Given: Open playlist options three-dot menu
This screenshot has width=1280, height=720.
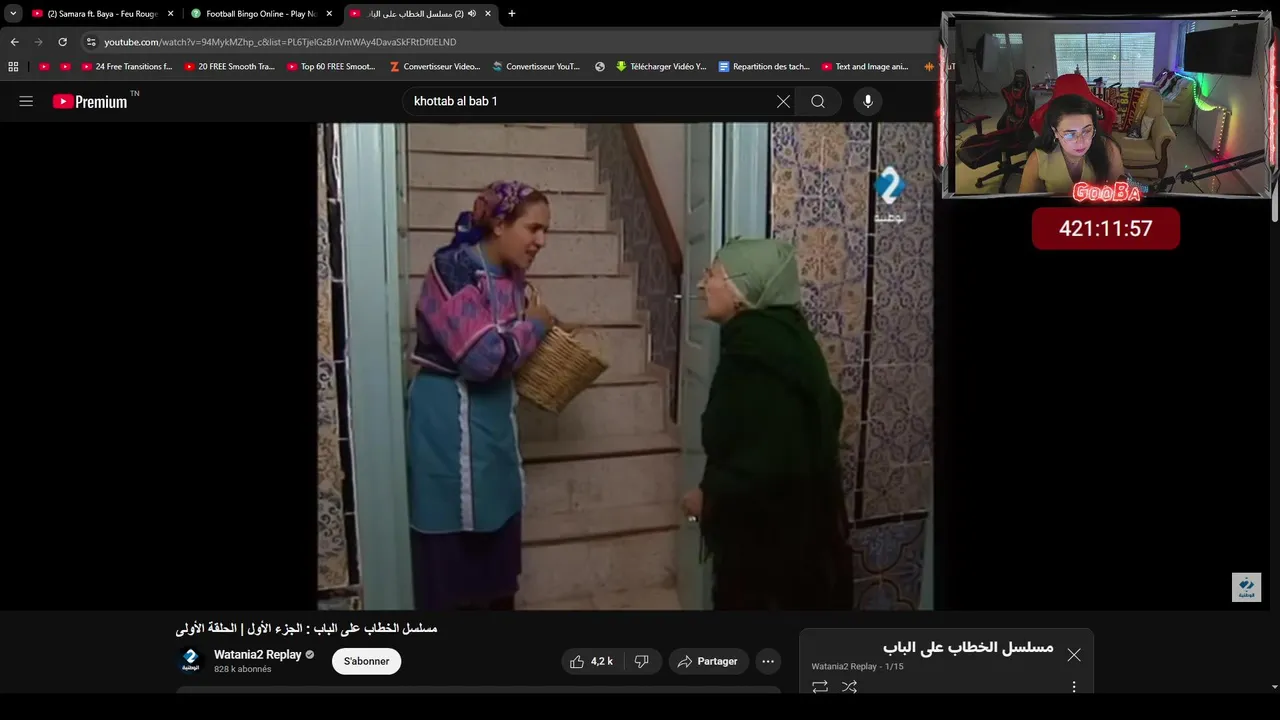Looking at the screenshot, I should (x=1074, y=687).
